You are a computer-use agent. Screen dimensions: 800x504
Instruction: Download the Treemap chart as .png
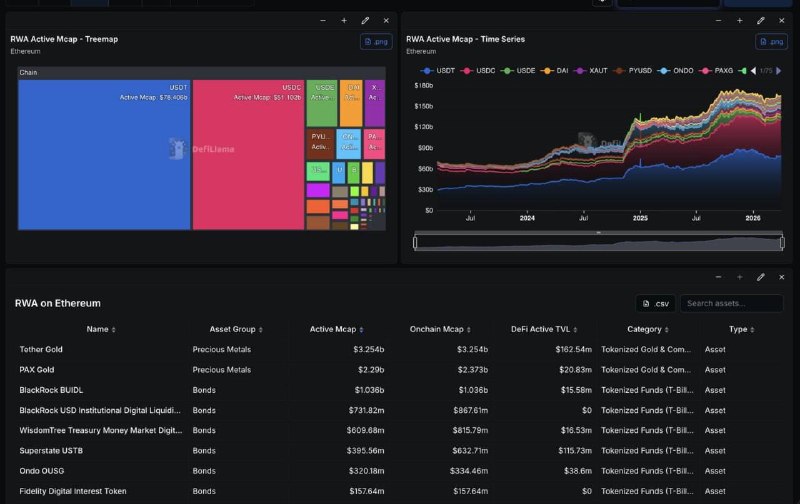pyautogui.click(x=376, y=41)
